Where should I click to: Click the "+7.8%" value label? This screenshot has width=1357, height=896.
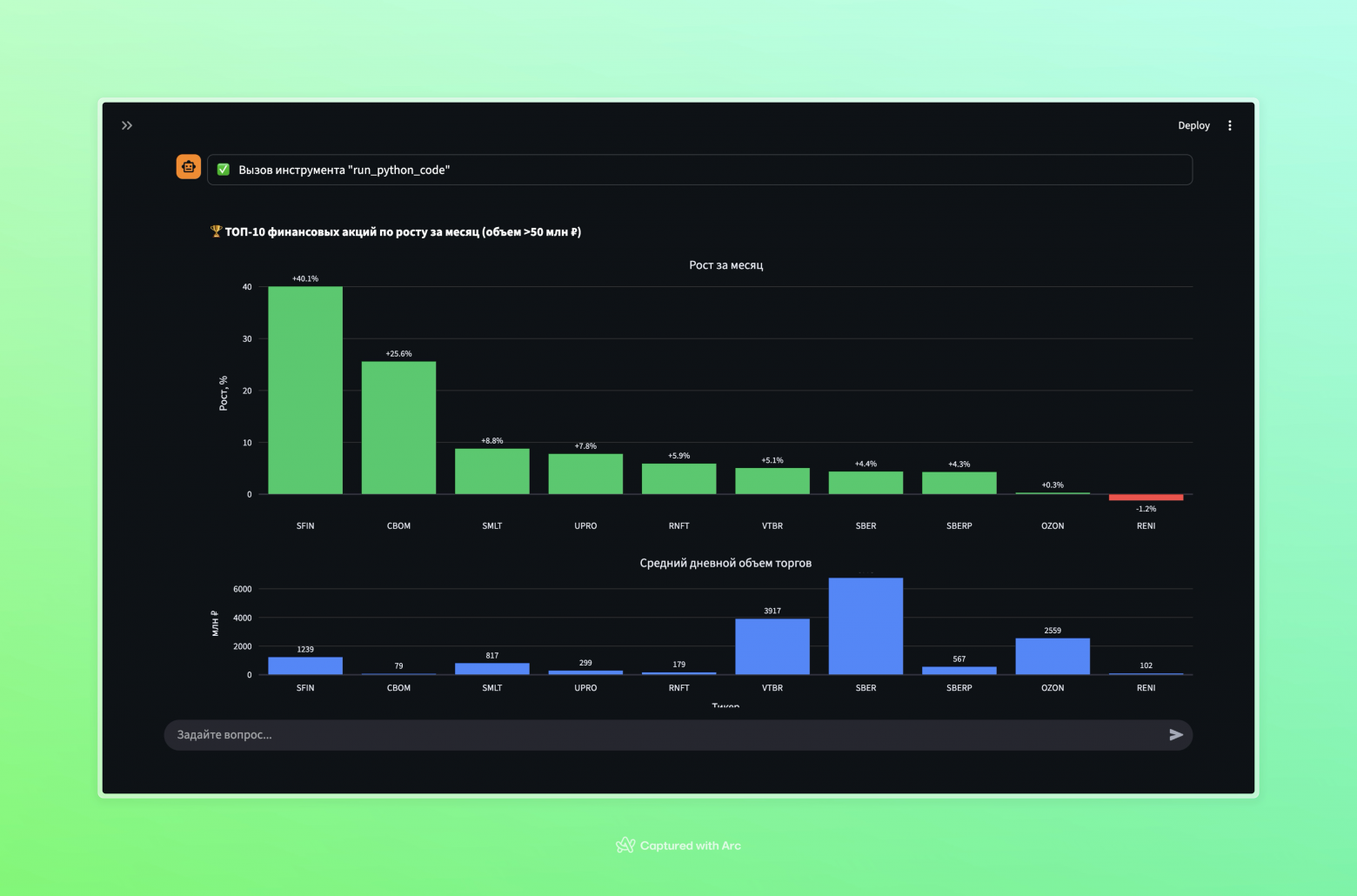tap(585, 446)
